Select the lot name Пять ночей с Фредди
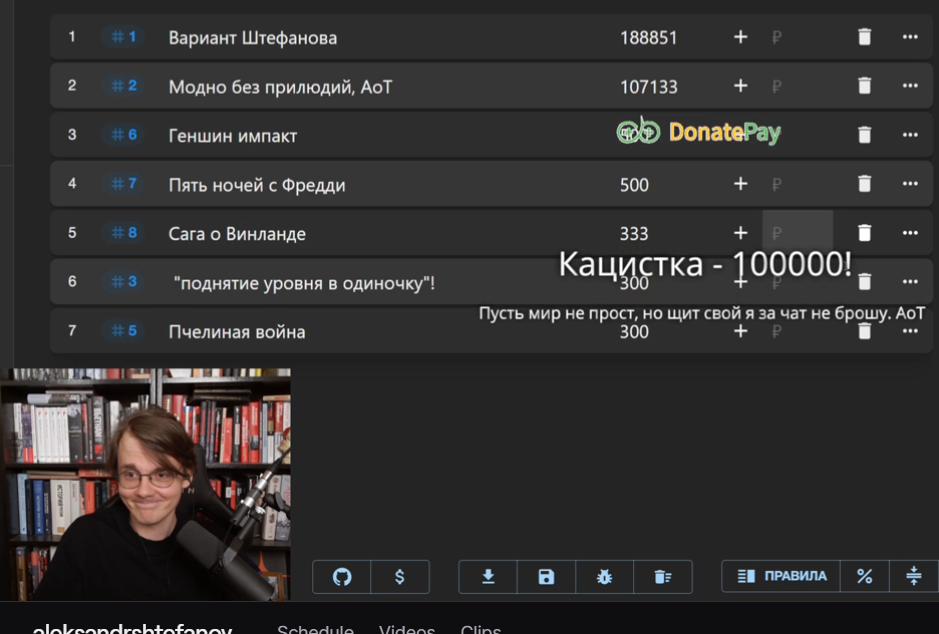The width and height of the screenshot is (939, 634). click(x=257, y=185)
